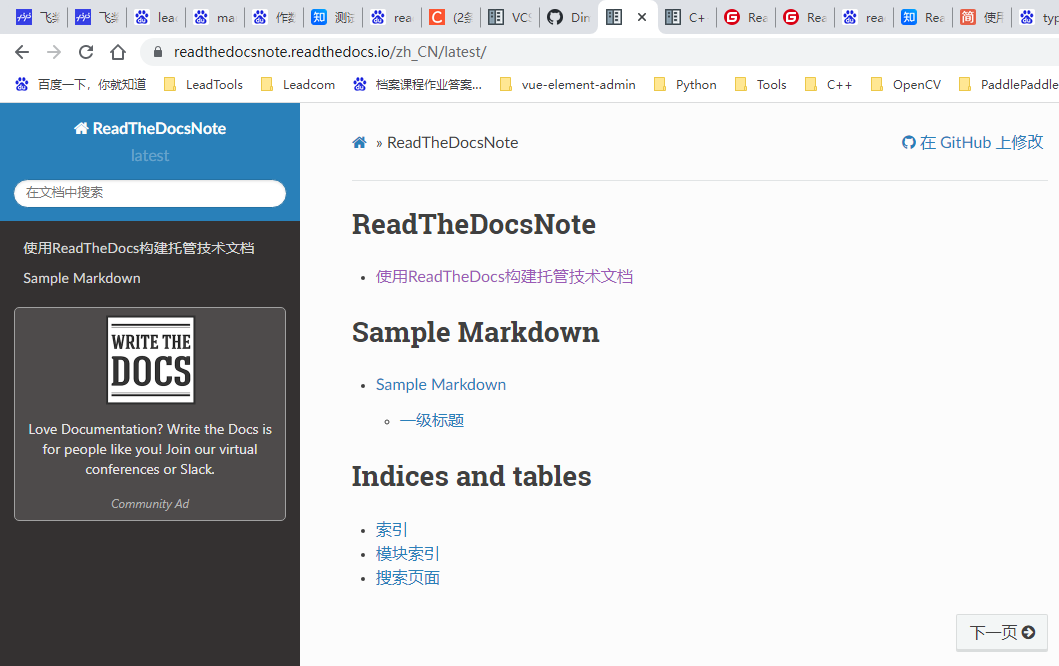Open the 百度一下，你就知道 bookmark
This screenshot has height=666, width=1059.
[x=81, y=84]
